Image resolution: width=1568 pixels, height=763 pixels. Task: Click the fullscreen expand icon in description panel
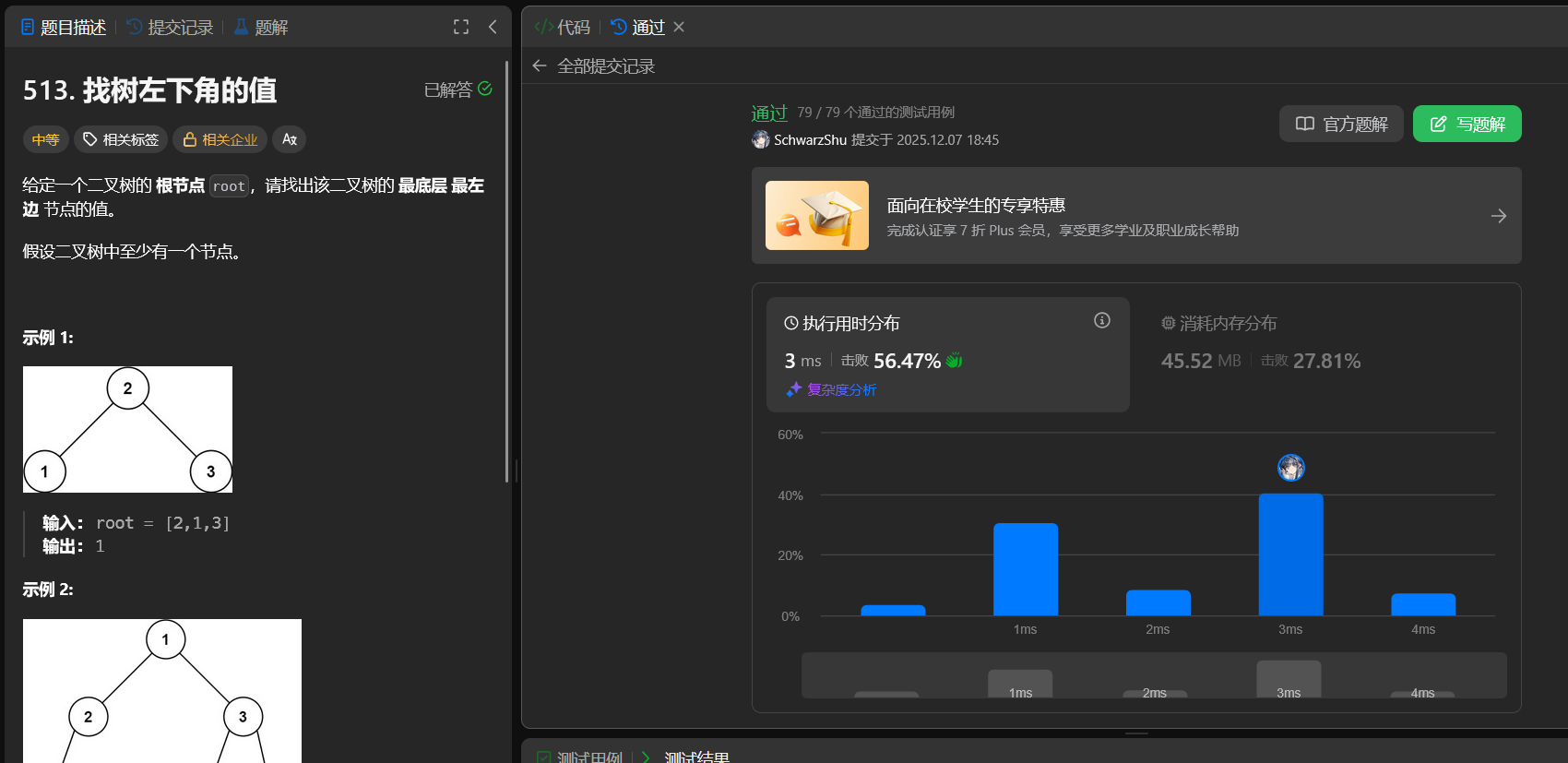click(x=461, y=27)
